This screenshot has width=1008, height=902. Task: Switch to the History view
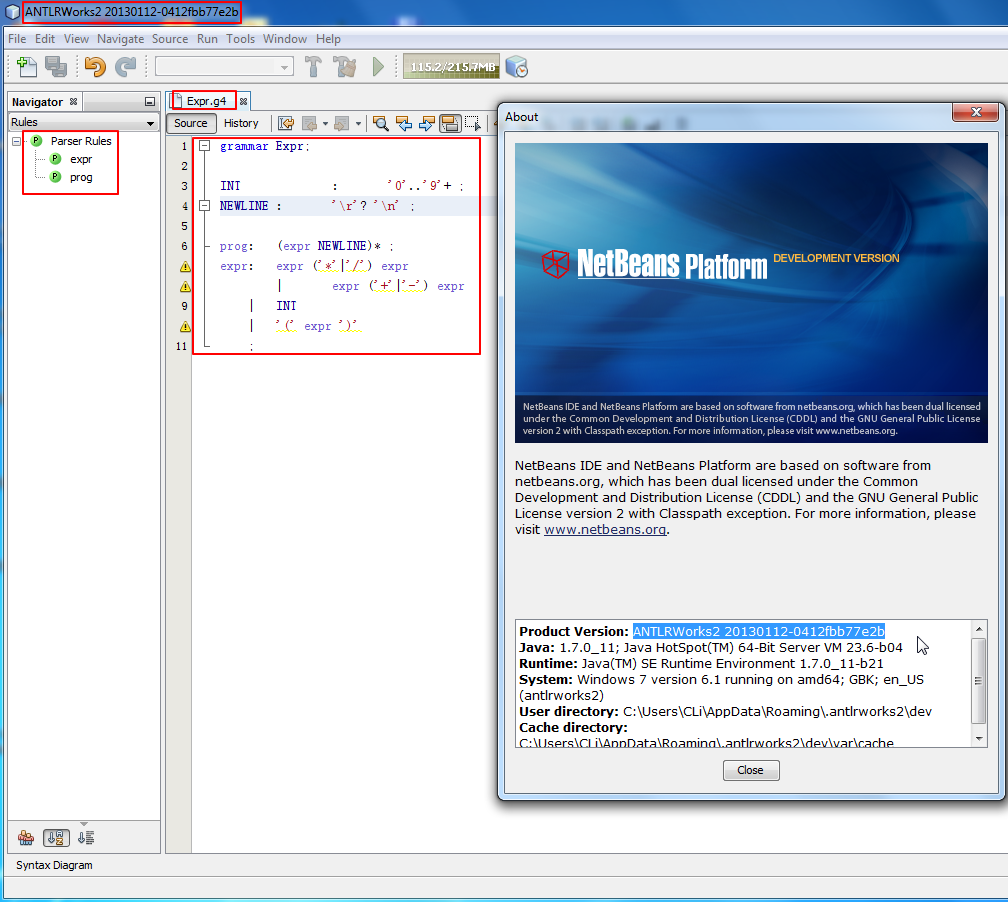pos(241,123)
